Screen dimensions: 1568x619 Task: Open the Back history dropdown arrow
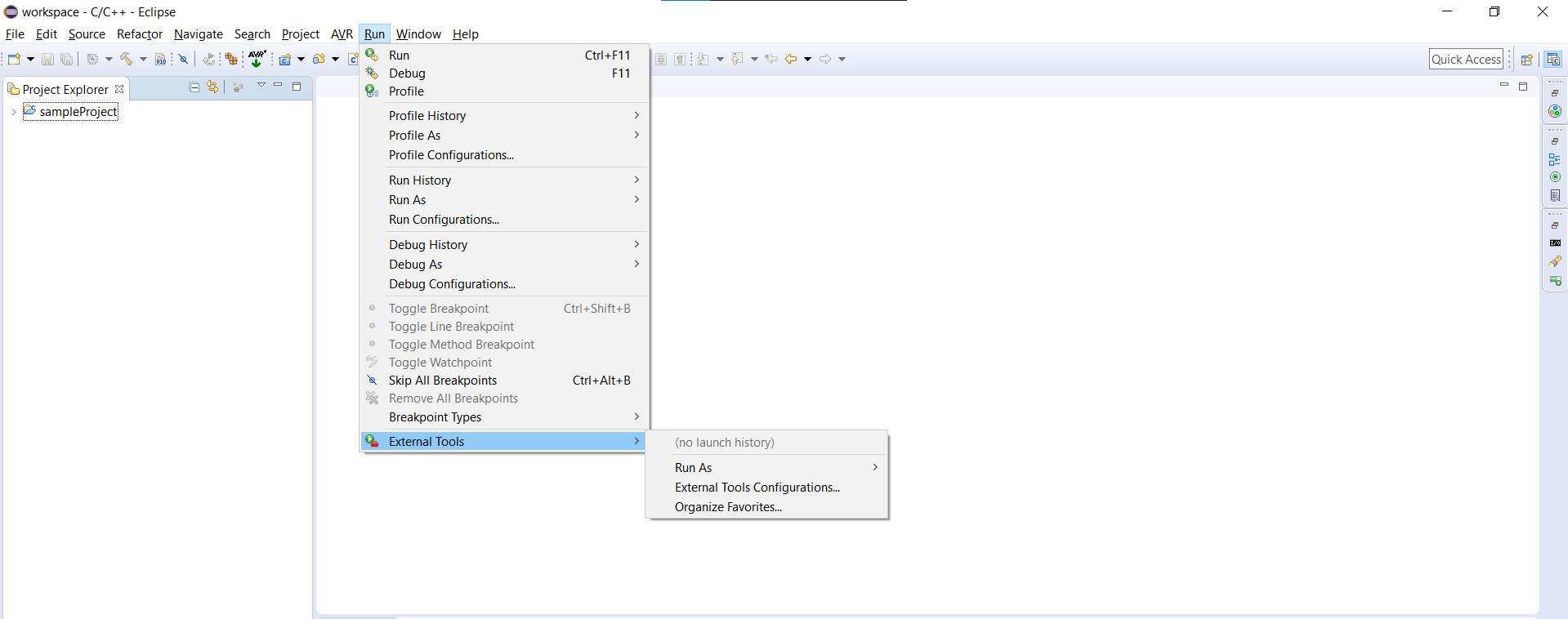(807, 59)
